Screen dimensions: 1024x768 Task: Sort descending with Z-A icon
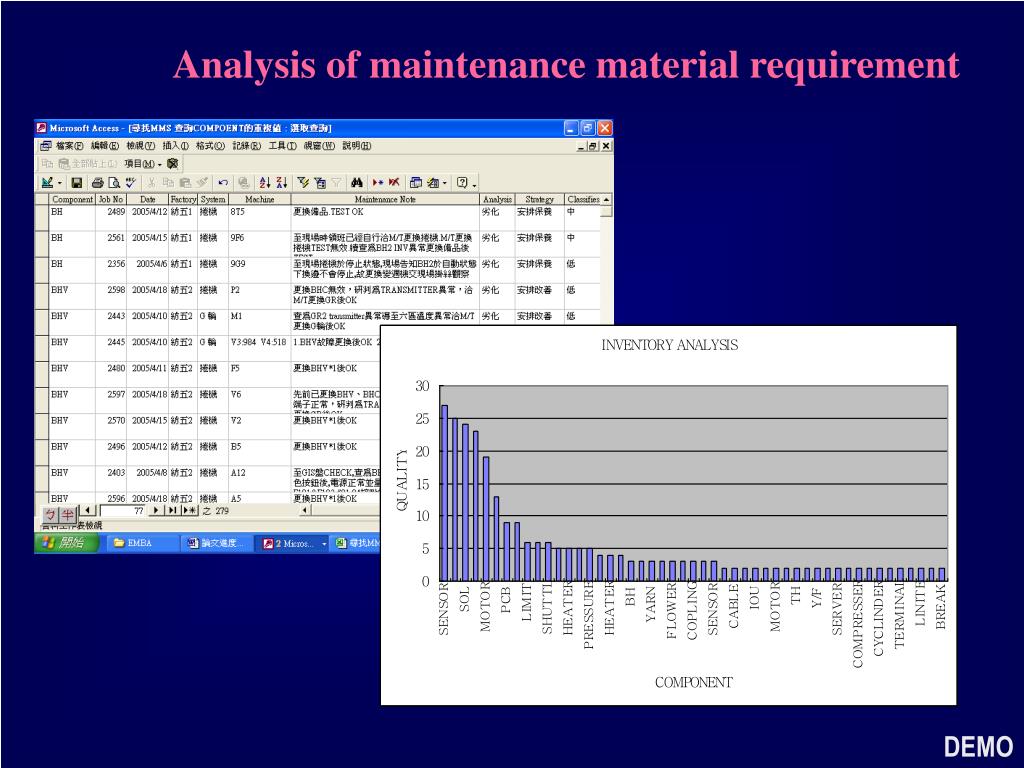tap(281, 183)
